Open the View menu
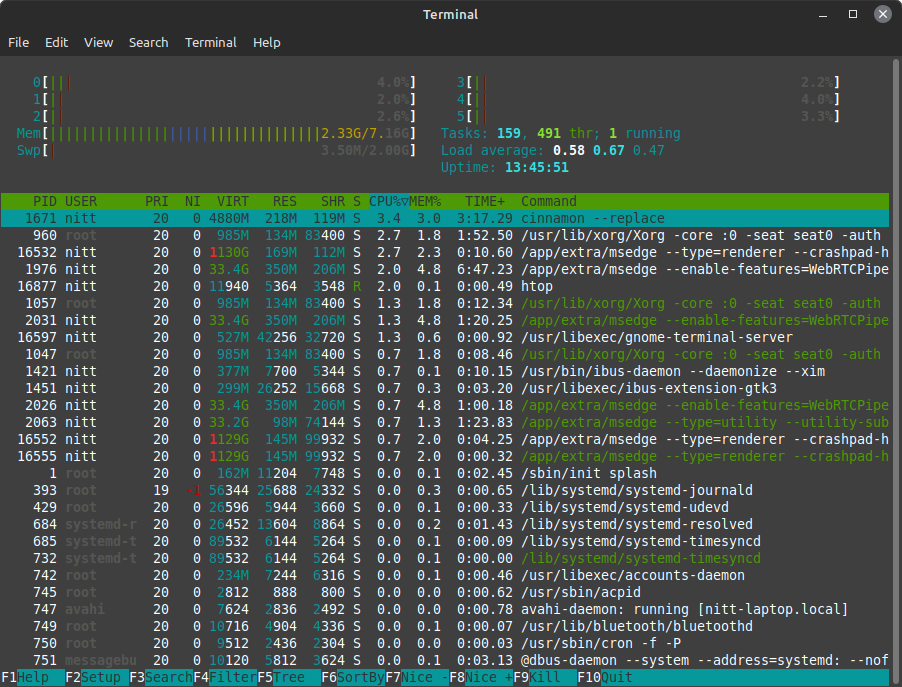Image resolution: width=902 pixels, height=687 pixels. [x=98, y=43]
